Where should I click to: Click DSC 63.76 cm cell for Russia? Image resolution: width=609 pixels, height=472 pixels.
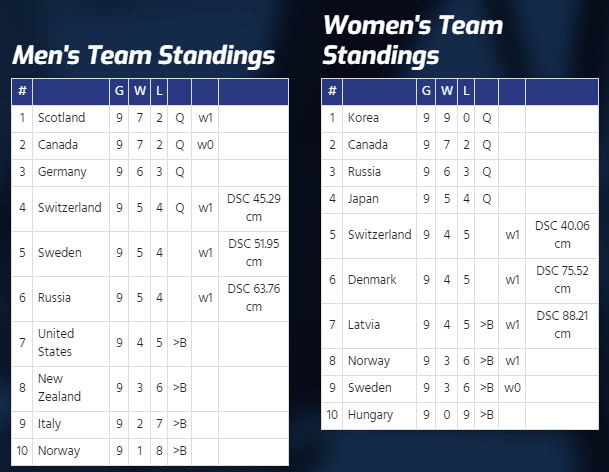(x=254, y=298)
